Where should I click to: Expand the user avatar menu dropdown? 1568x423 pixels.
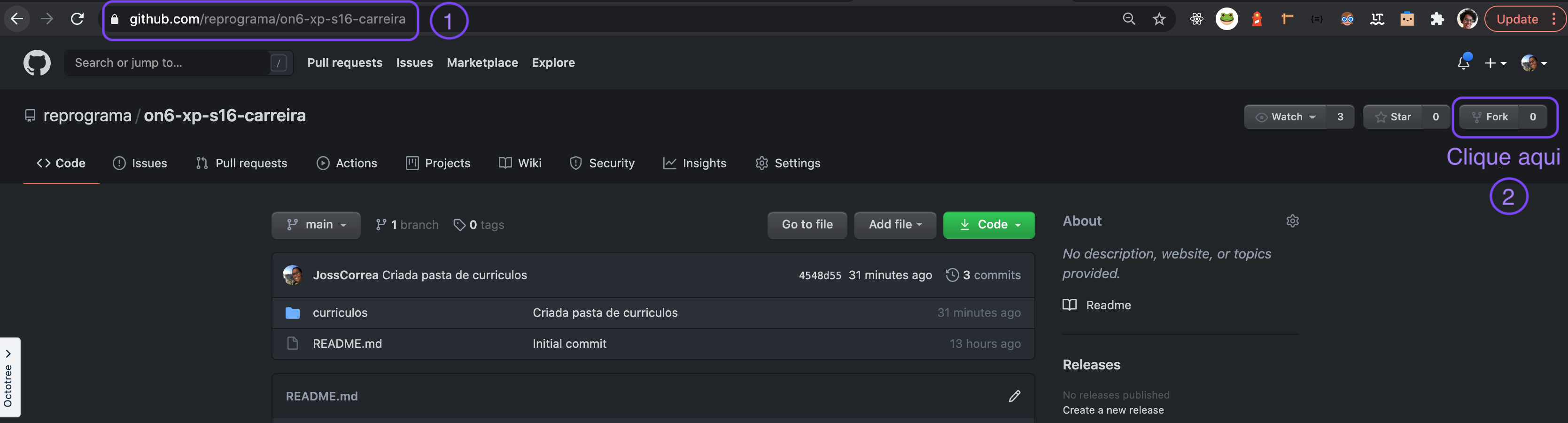pos(1534,63)
